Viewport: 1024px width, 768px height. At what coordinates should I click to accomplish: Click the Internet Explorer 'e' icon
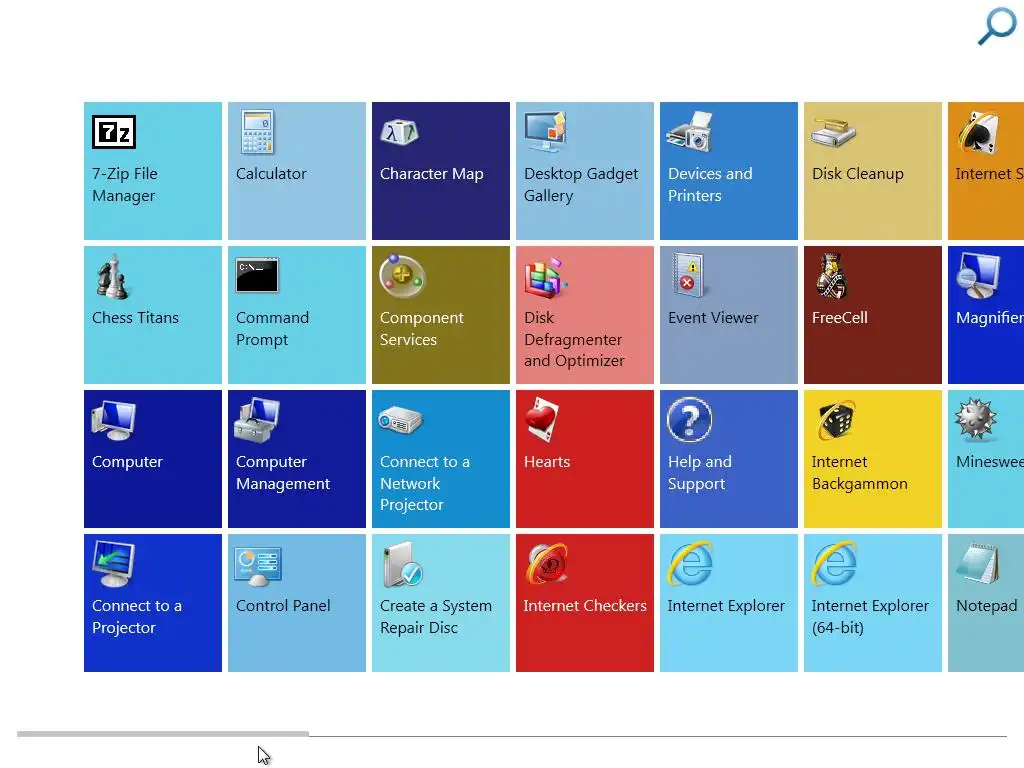click(x=690, y=564)
